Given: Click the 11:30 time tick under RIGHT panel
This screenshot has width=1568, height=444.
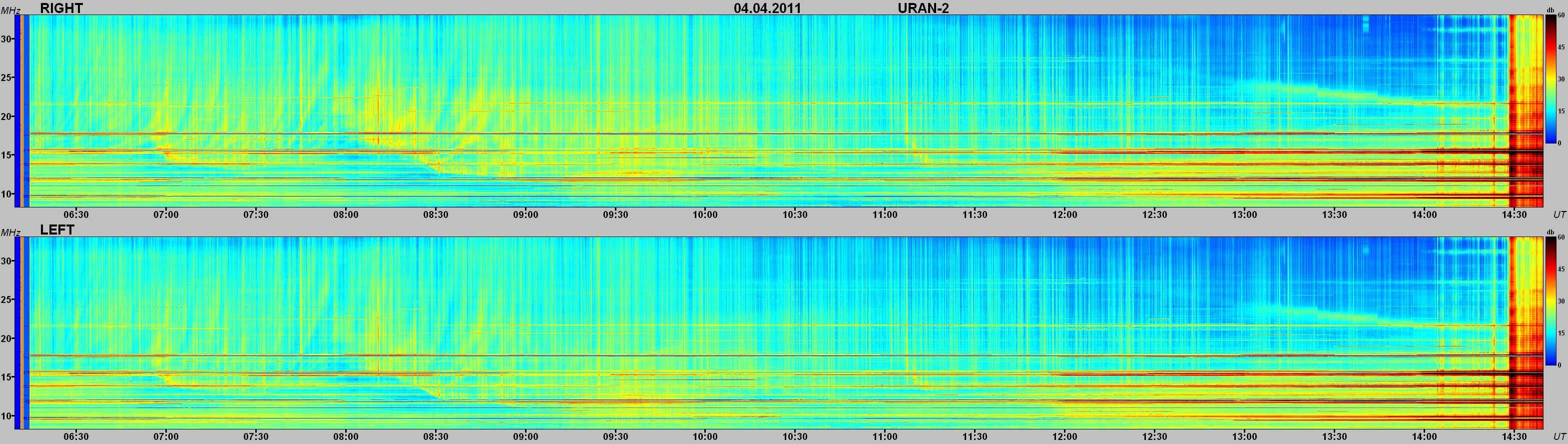Looking at the screenshot, I should (x=975, y=214).
